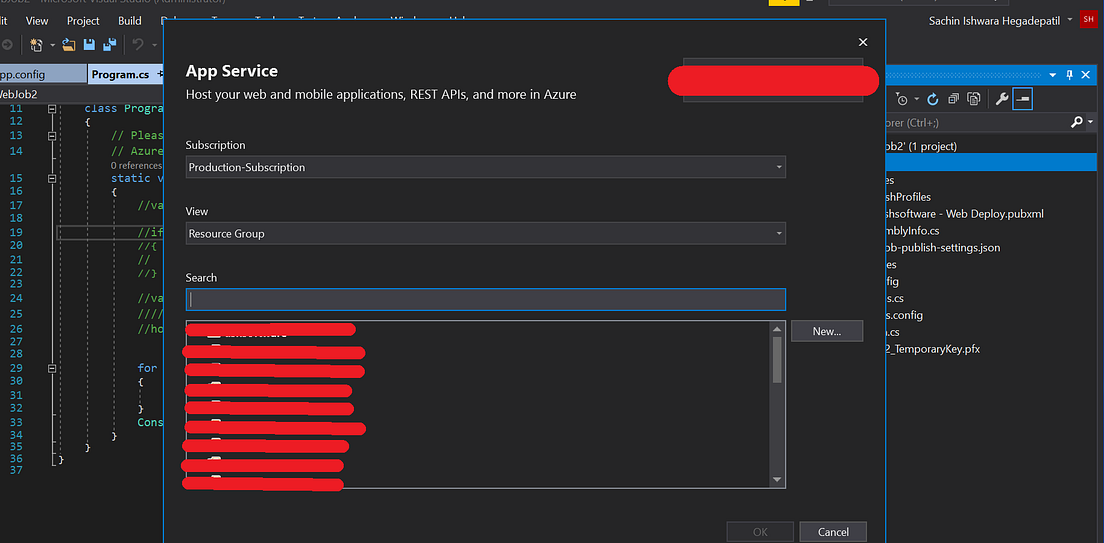The height and width of the screenshot is (543, 1104).
Task: Click the Save icon in toolbar
Action: point(89,45)
